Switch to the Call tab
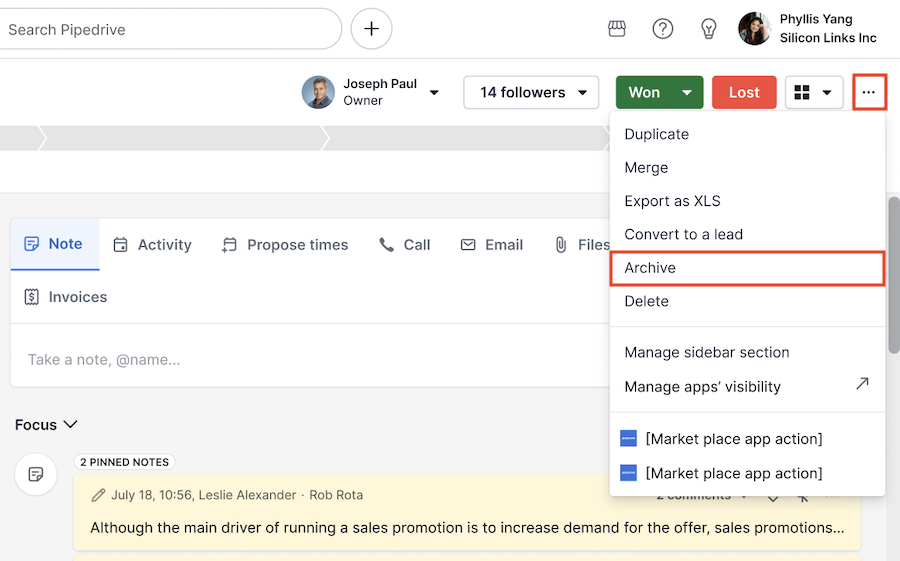The height and width of the screenshot is (561, 900). pyautogui.click(x=404, y=245)
